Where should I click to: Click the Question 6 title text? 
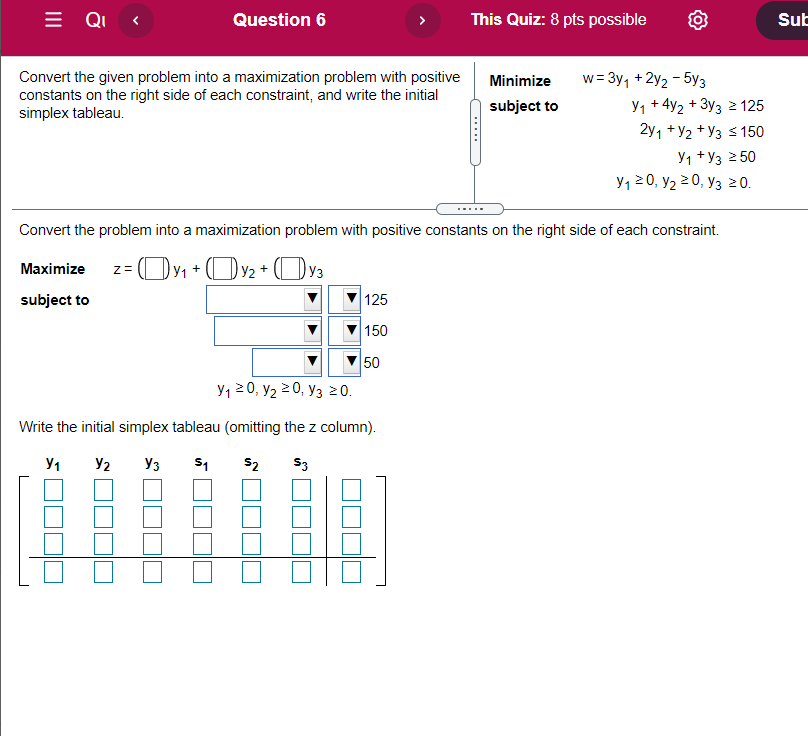coord(279,20)
